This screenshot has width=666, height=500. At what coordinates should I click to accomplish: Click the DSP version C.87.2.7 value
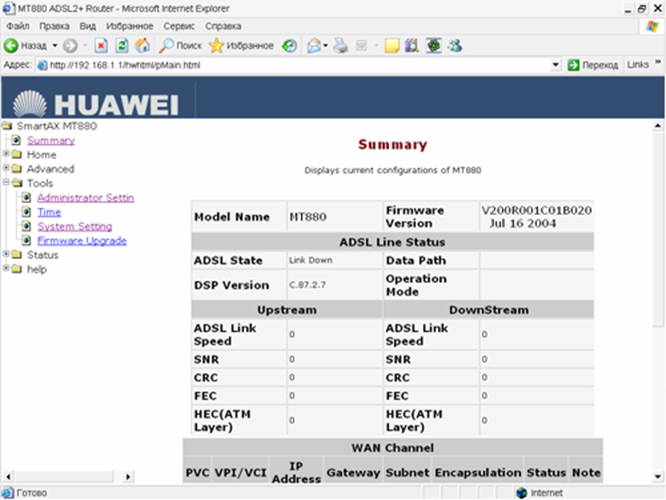308,285
